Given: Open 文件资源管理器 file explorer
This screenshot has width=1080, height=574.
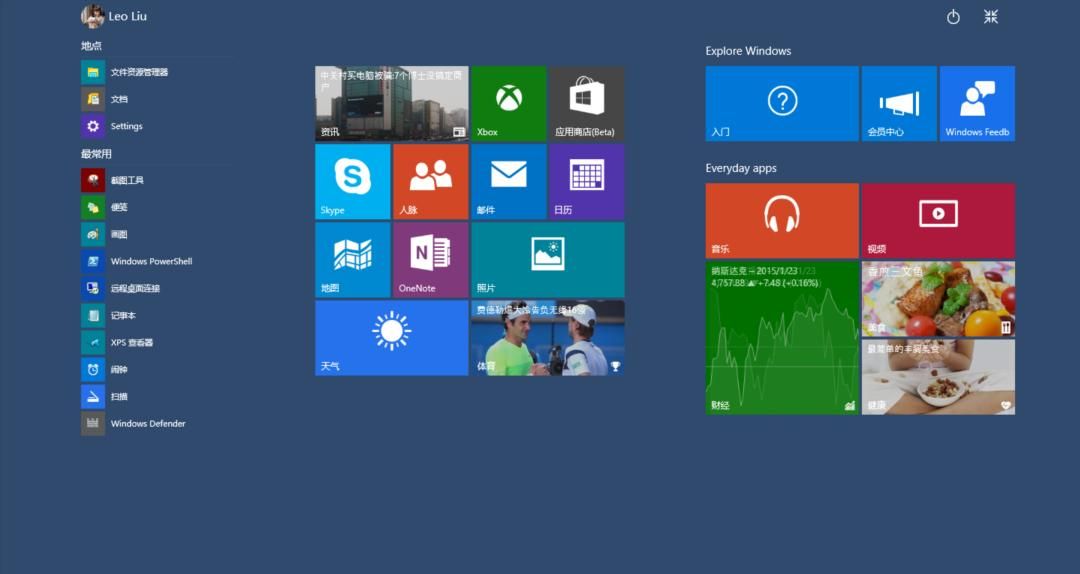Looking at the screenshot, I should point(138,73).
